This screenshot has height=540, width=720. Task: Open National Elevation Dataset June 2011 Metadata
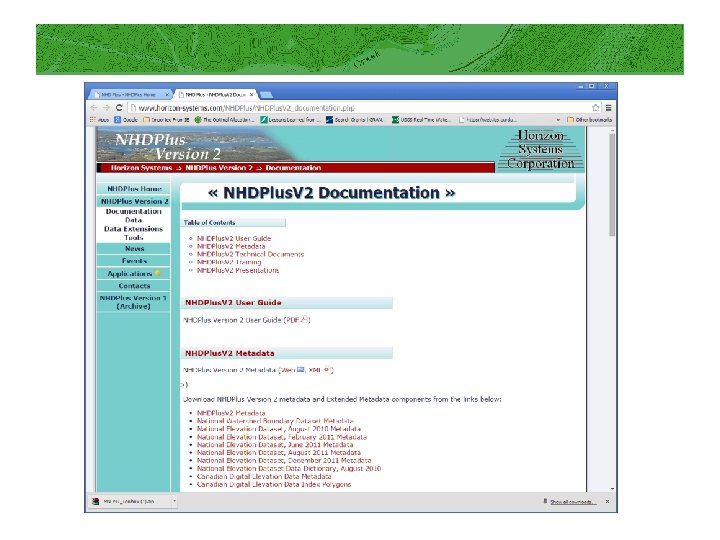pos(275,444)
